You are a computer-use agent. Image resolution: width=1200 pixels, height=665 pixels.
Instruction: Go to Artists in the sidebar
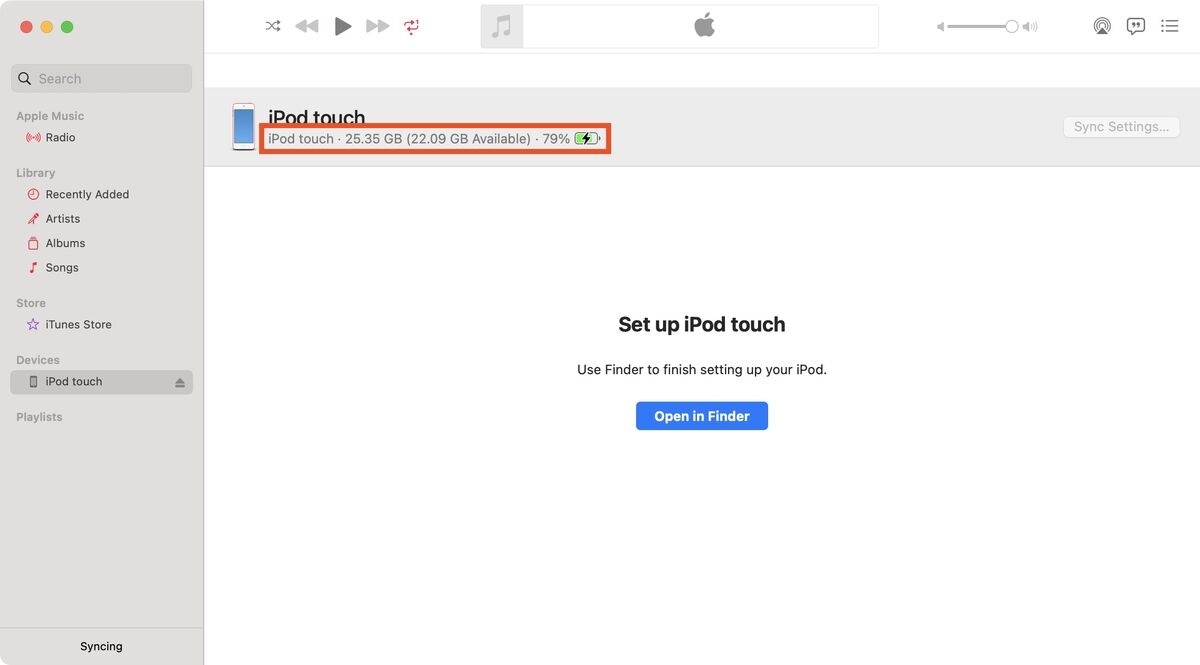[63, 219]
